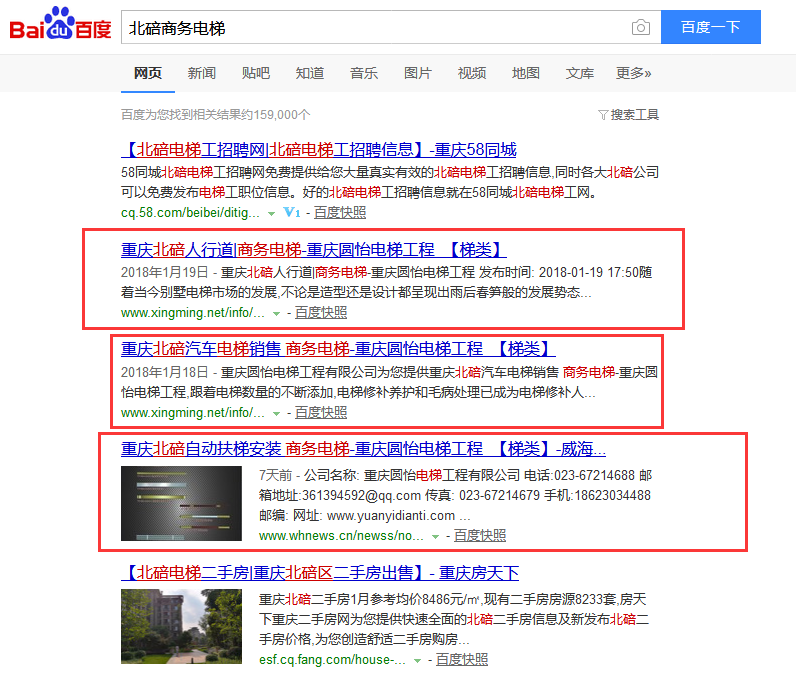Click the result count text 约159,000个
The image size is (796, 678).
point(216,115)
